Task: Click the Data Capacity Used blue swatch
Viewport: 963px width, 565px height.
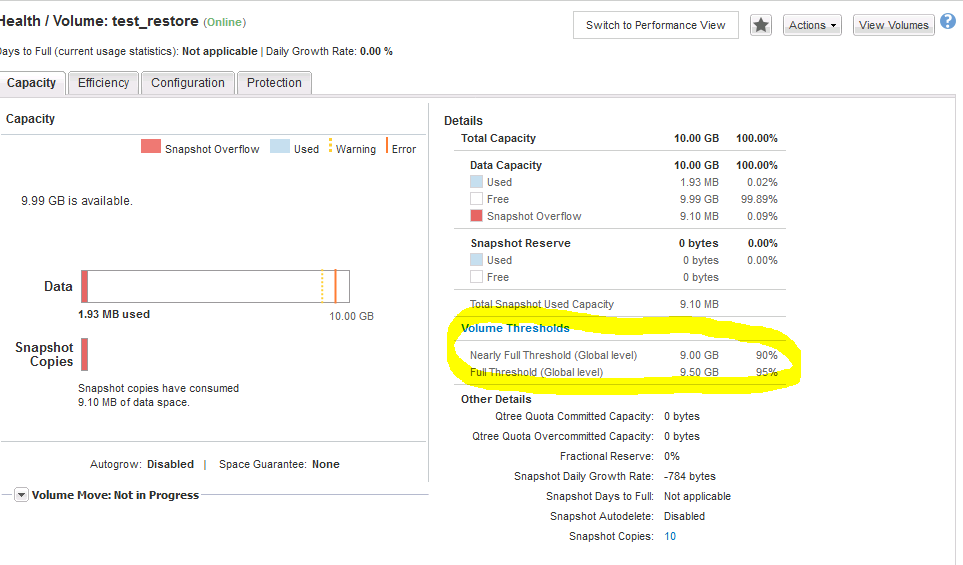Action: click(476, 182)
